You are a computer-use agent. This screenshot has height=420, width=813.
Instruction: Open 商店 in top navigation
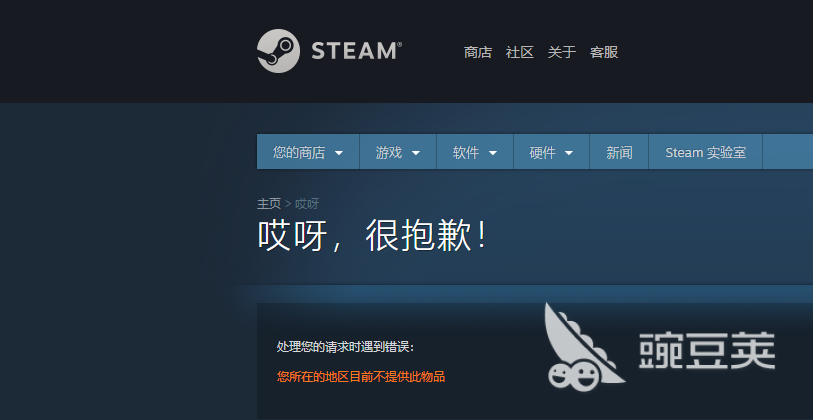[x=478, y=52]
